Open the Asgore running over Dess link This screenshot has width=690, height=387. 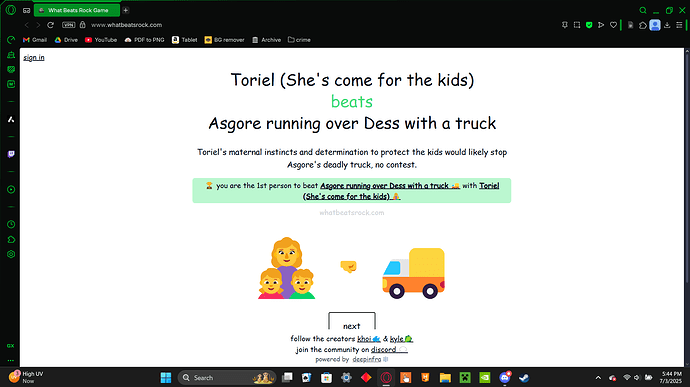click(390, 185)
